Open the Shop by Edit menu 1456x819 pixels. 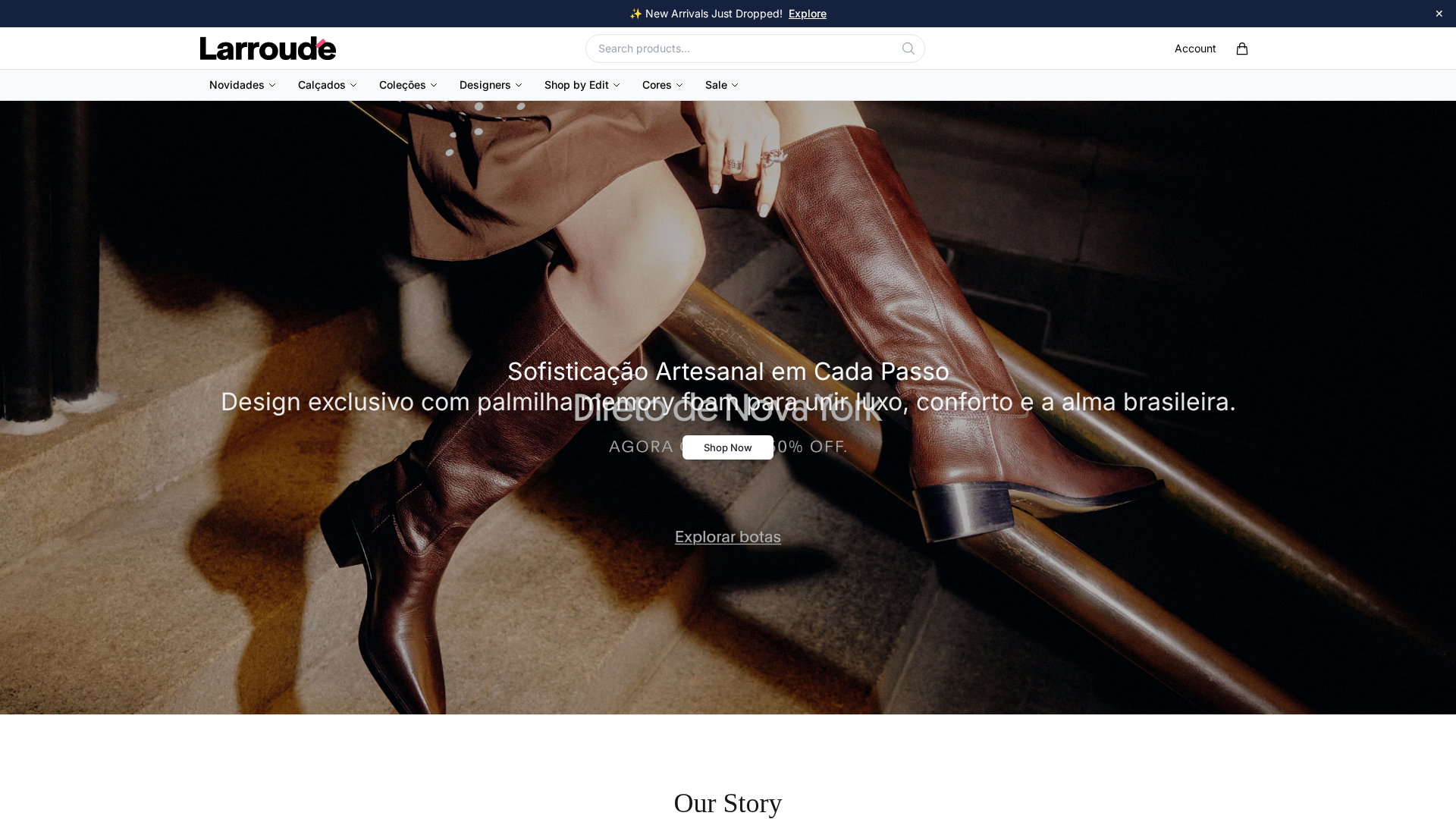582,85
